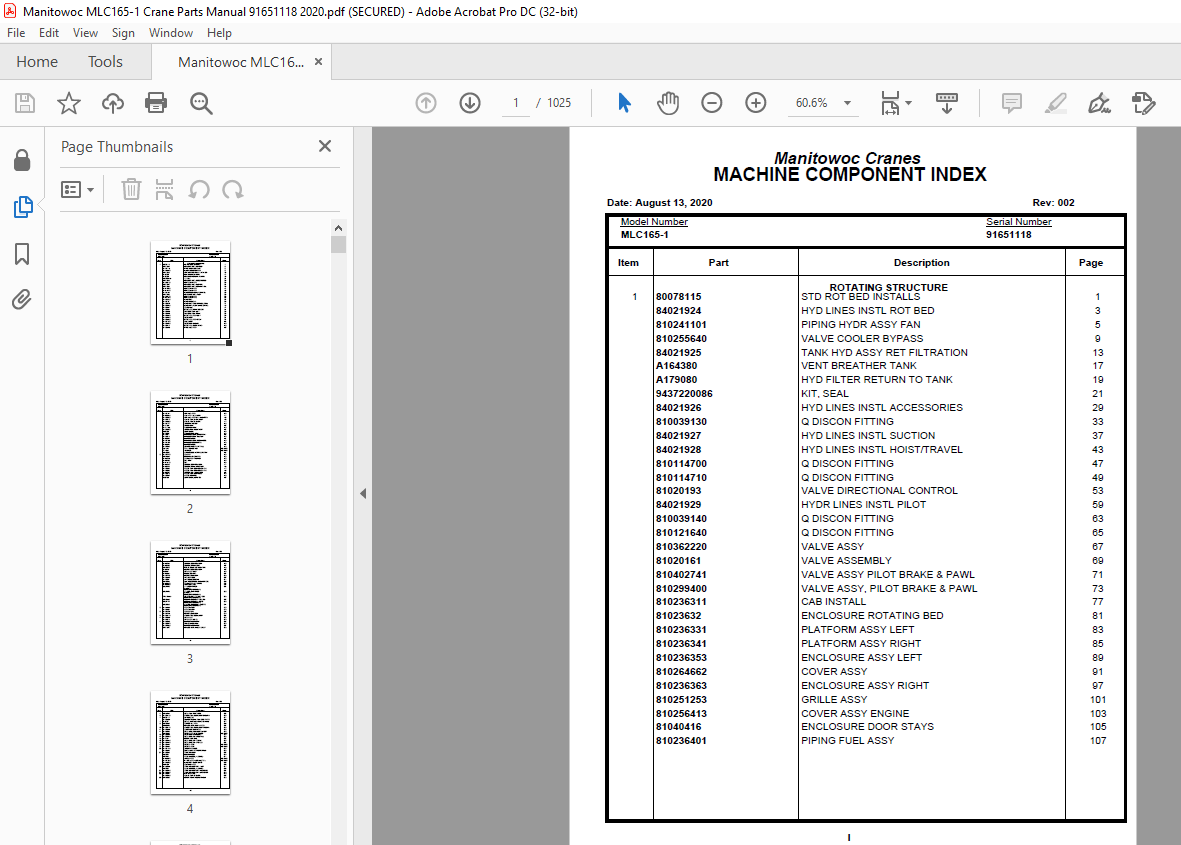Select the Highlight text pen tool

(x=1056, y=102)
